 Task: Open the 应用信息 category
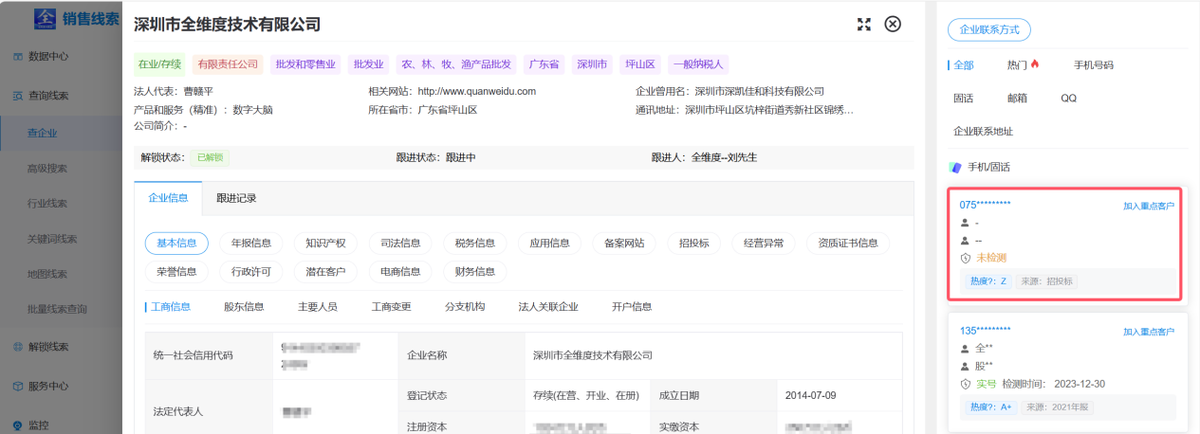[x=549, y=243]
